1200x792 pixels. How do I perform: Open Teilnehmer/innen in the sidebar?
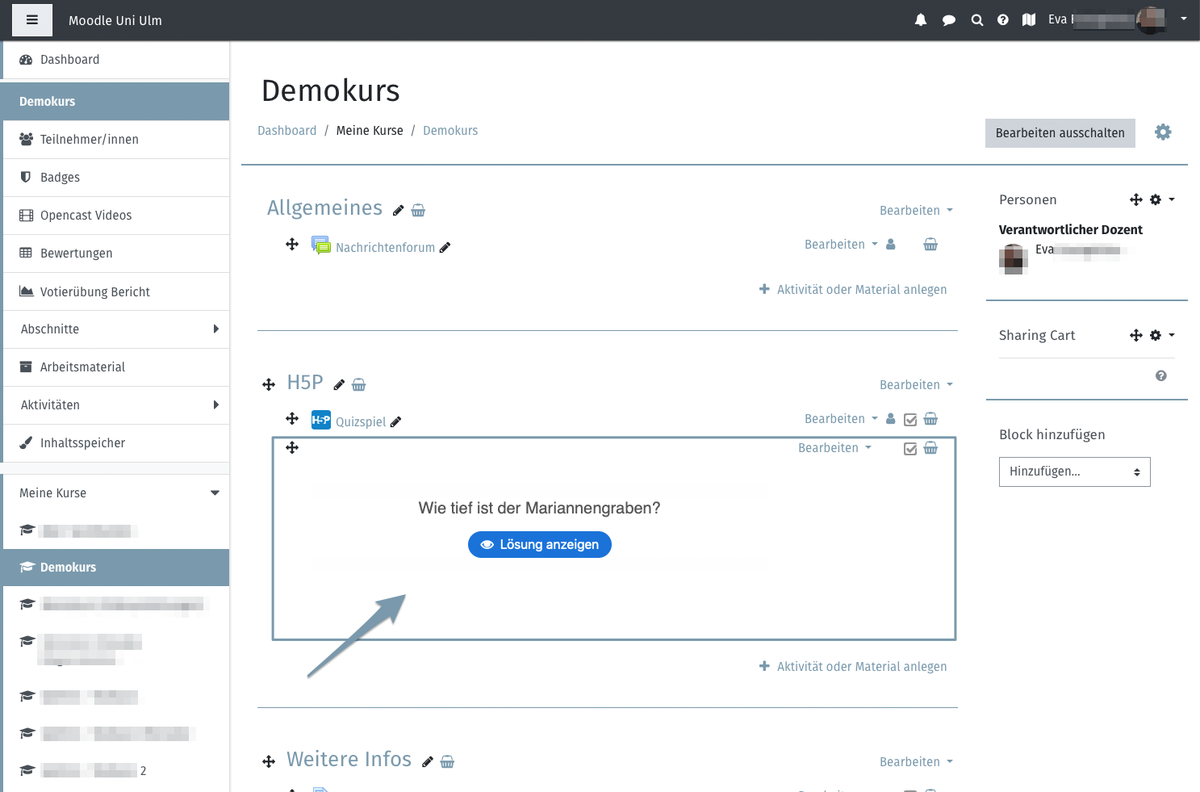click(89, 139)
